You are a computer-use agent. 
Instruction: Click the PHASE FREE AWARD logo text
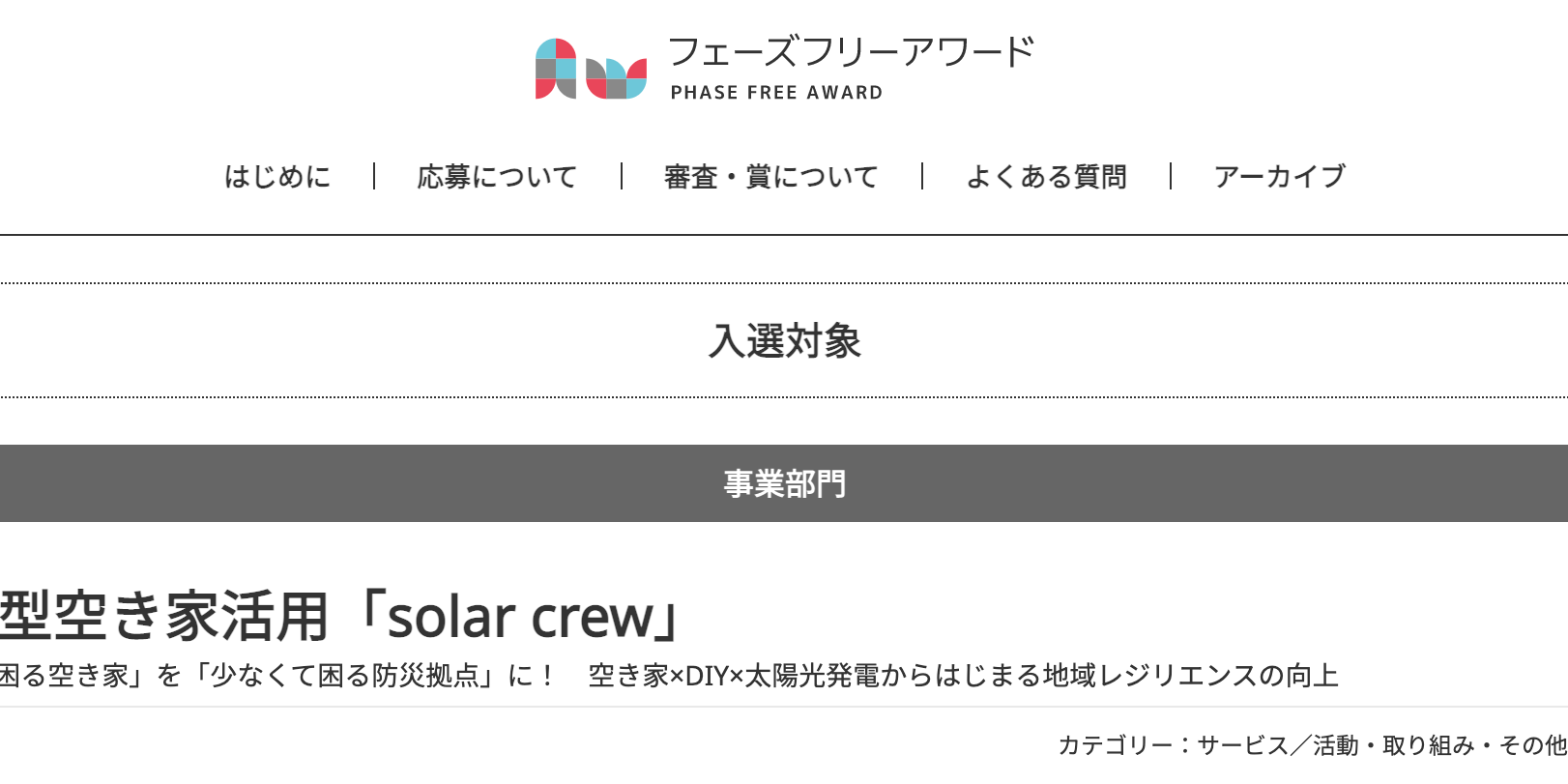[x=776, y=93]
